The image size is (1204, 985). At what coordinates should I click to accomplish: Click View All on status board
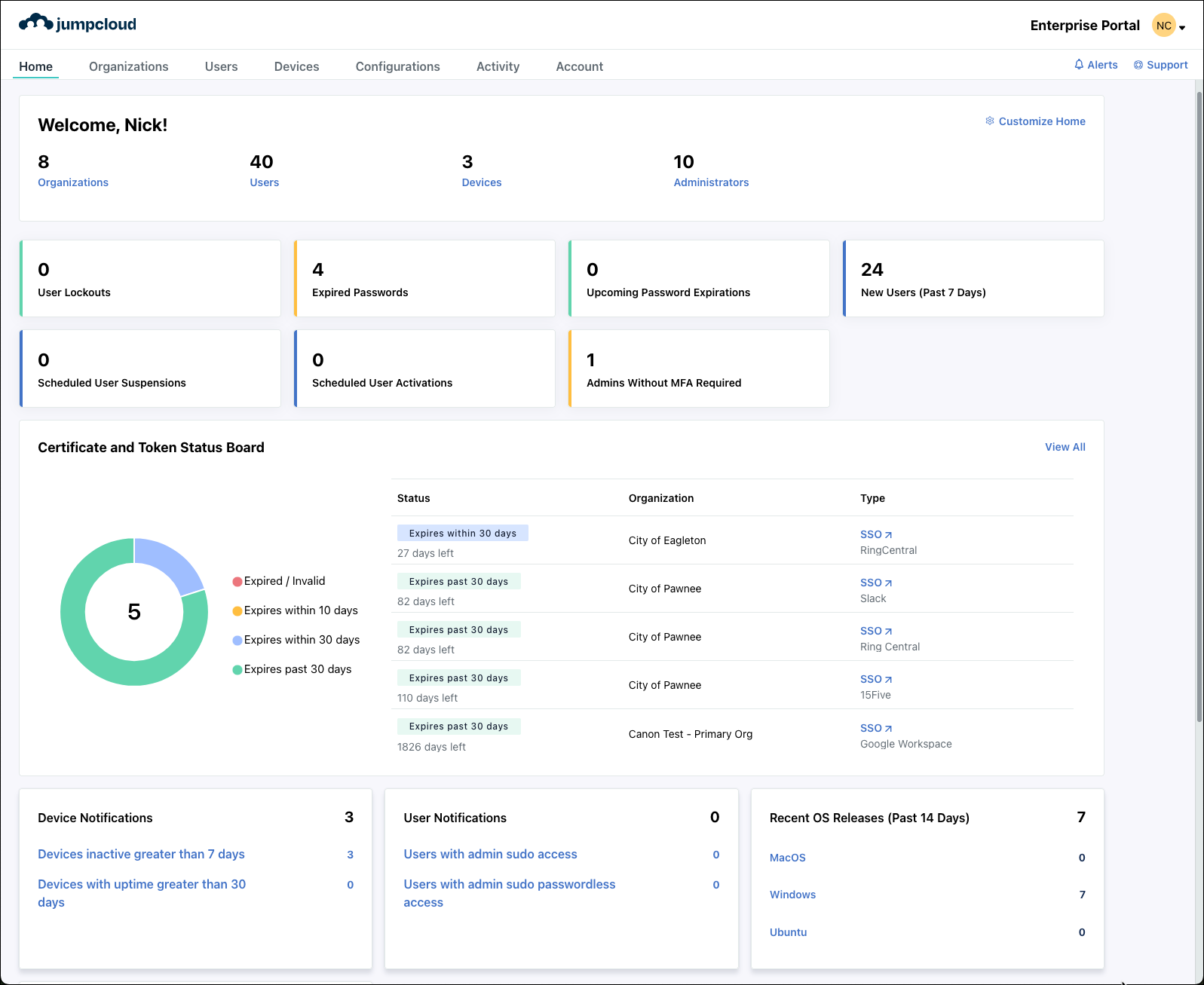[1065, 447]
